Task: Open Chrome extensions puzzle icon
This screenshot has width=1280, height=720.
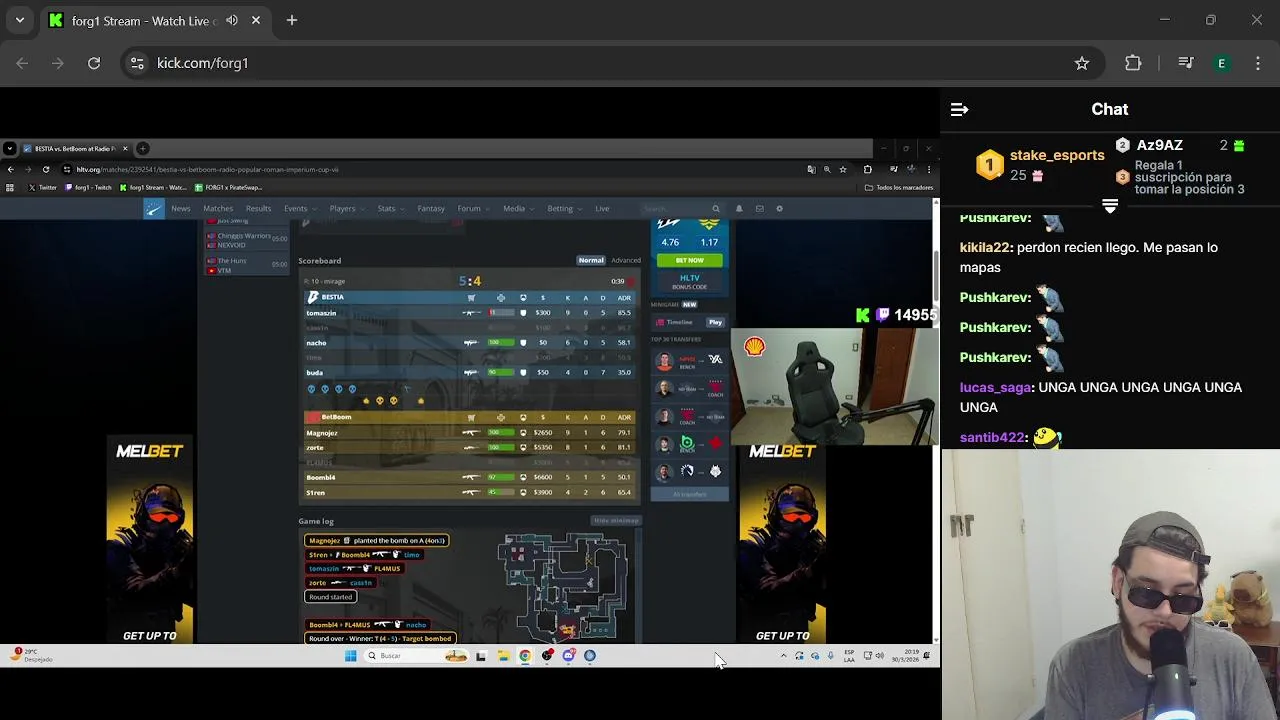Action: (x=1133, y=63)
